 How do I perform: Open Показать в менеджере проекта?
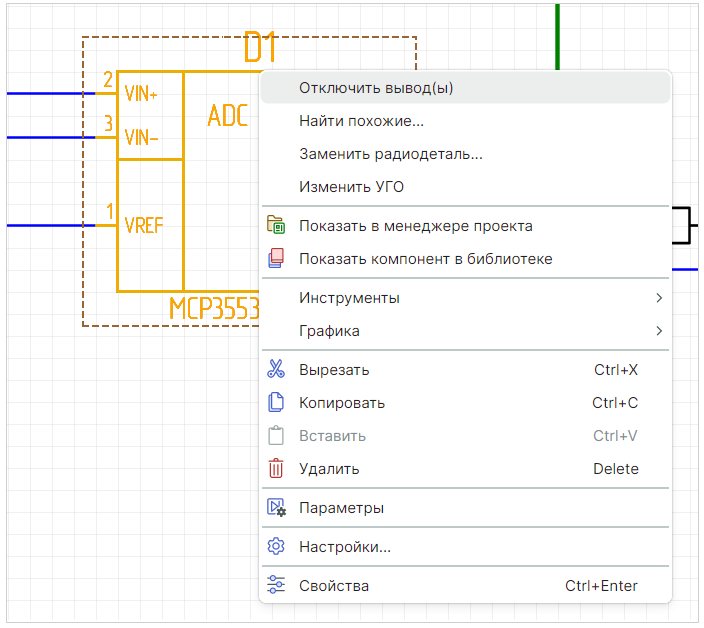(x=415, y=226)
